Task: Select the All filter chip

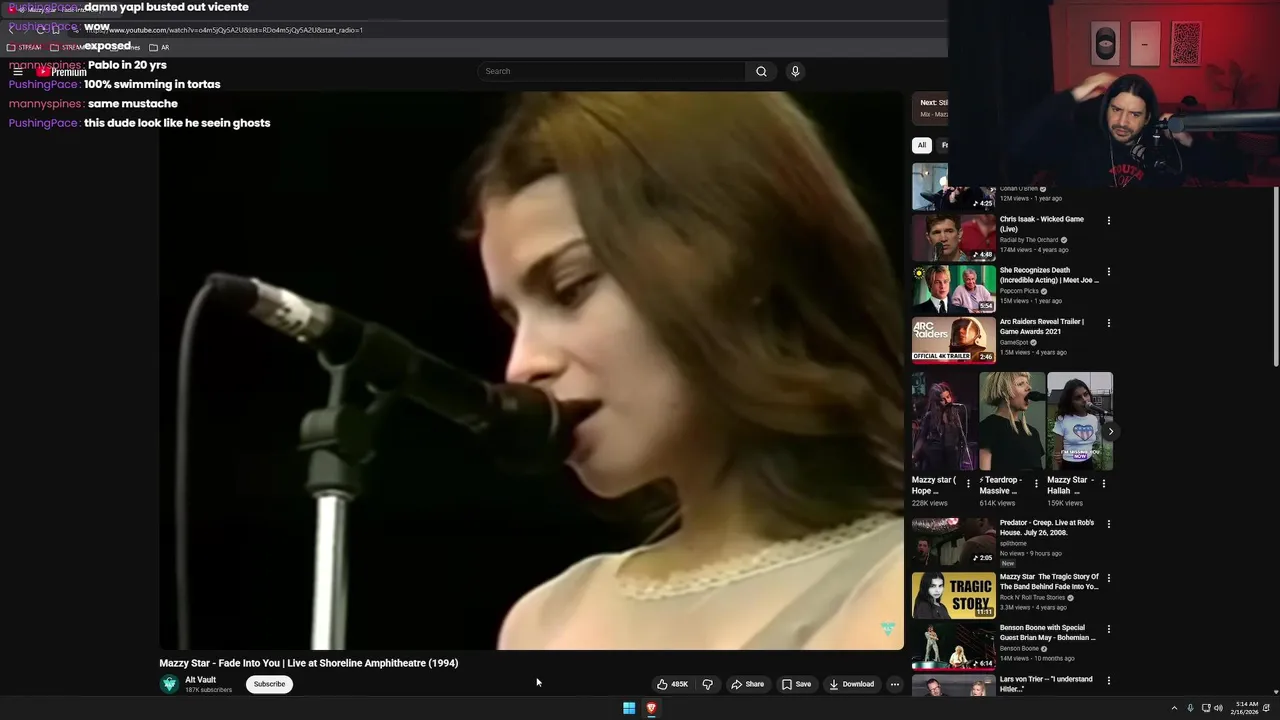Action: click(x=922, y=145)
